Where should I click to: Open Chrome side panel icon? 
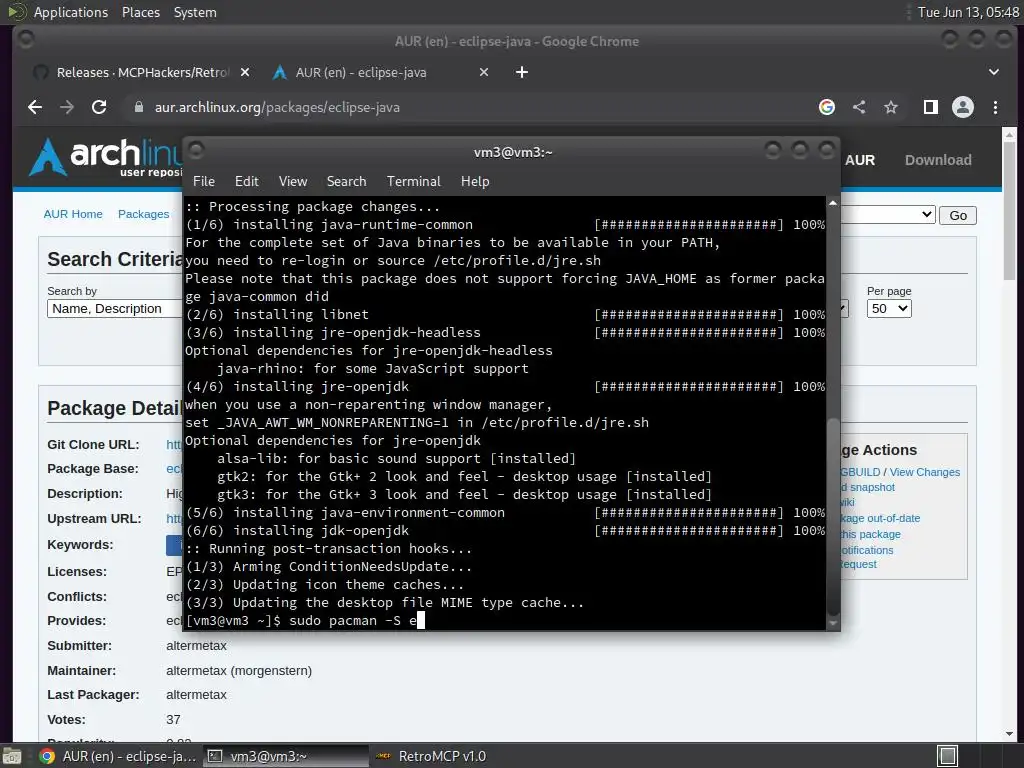pyautogui.click(x=931, y=107)
